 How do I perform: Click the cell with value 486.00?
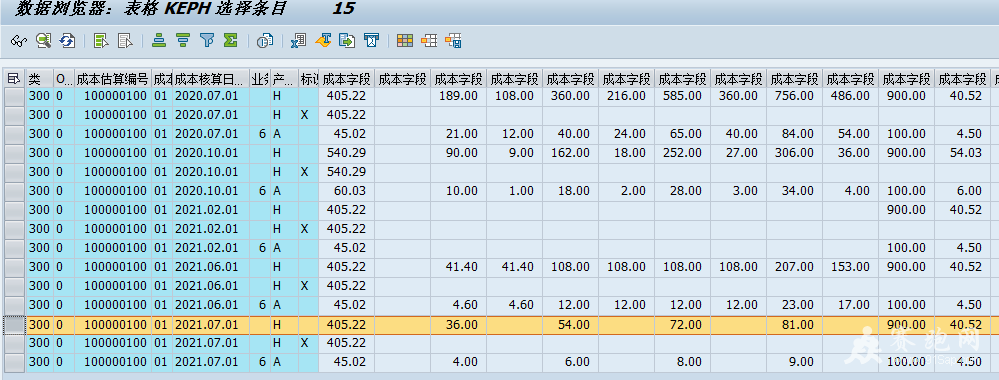tap(851, 96)
